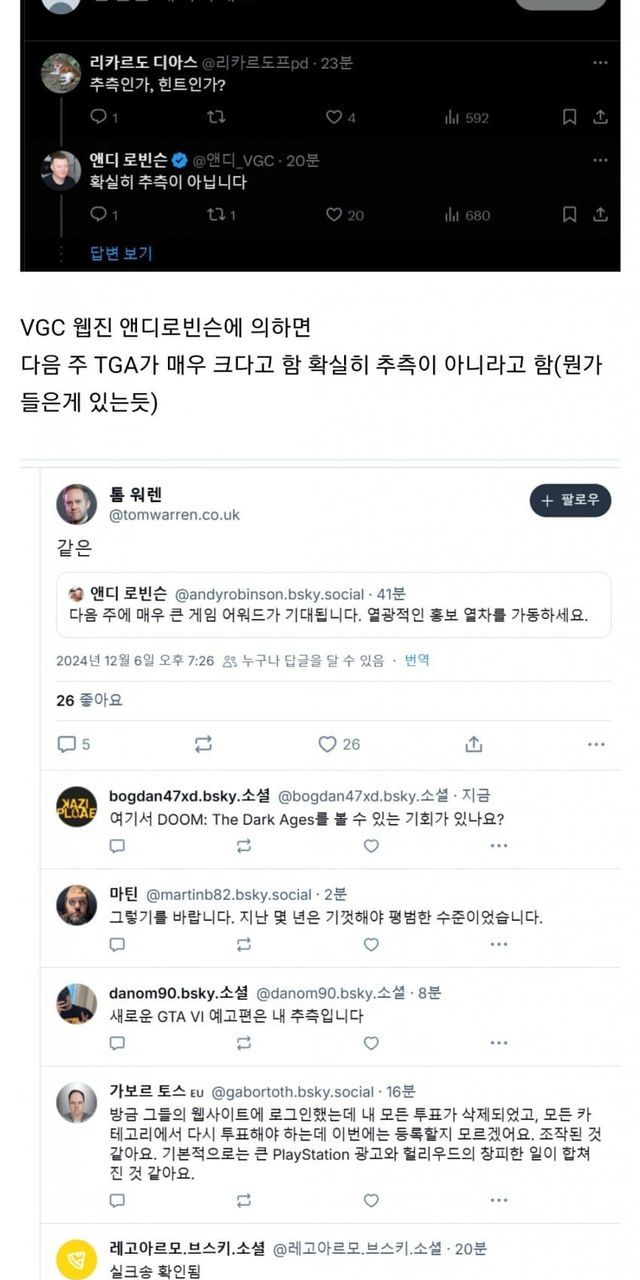Screen dimensions: 640x1280
Task: Reply to 톰 워렌's post with comment icon
Action: tap(67, 744)
